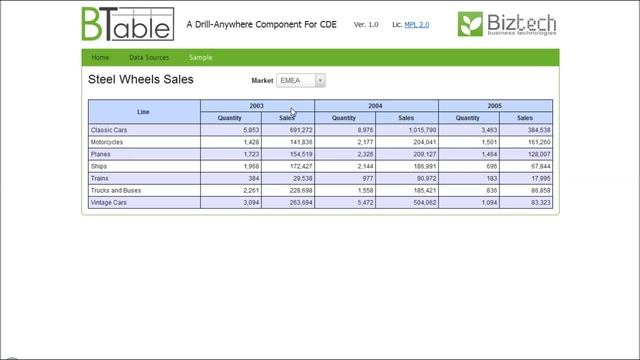Click the 384,538 sales cell
The image size is (640, 360).
[x=526, y=130]
